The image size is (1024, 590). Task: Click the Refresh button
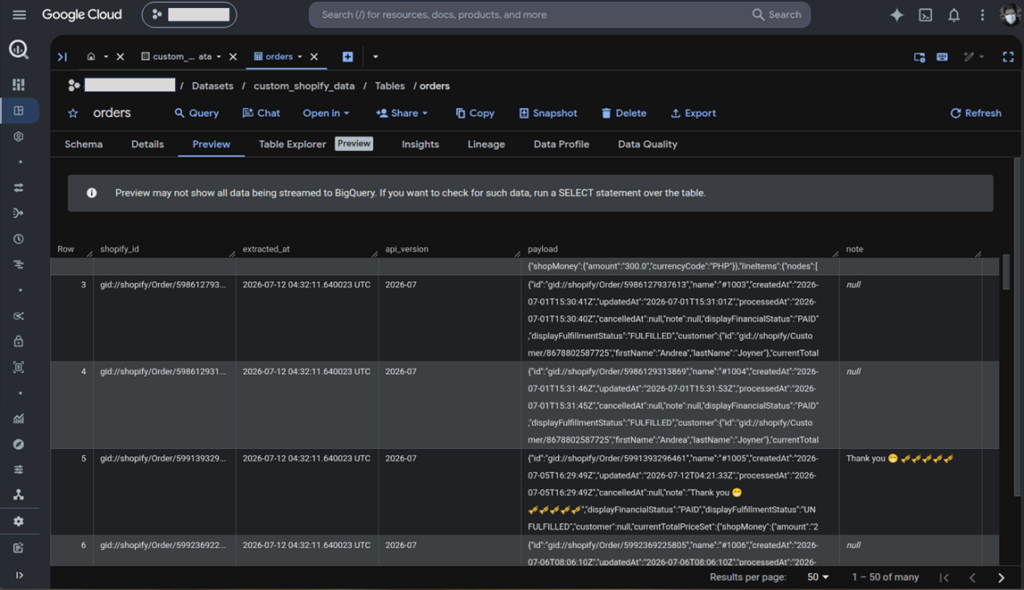975,114
